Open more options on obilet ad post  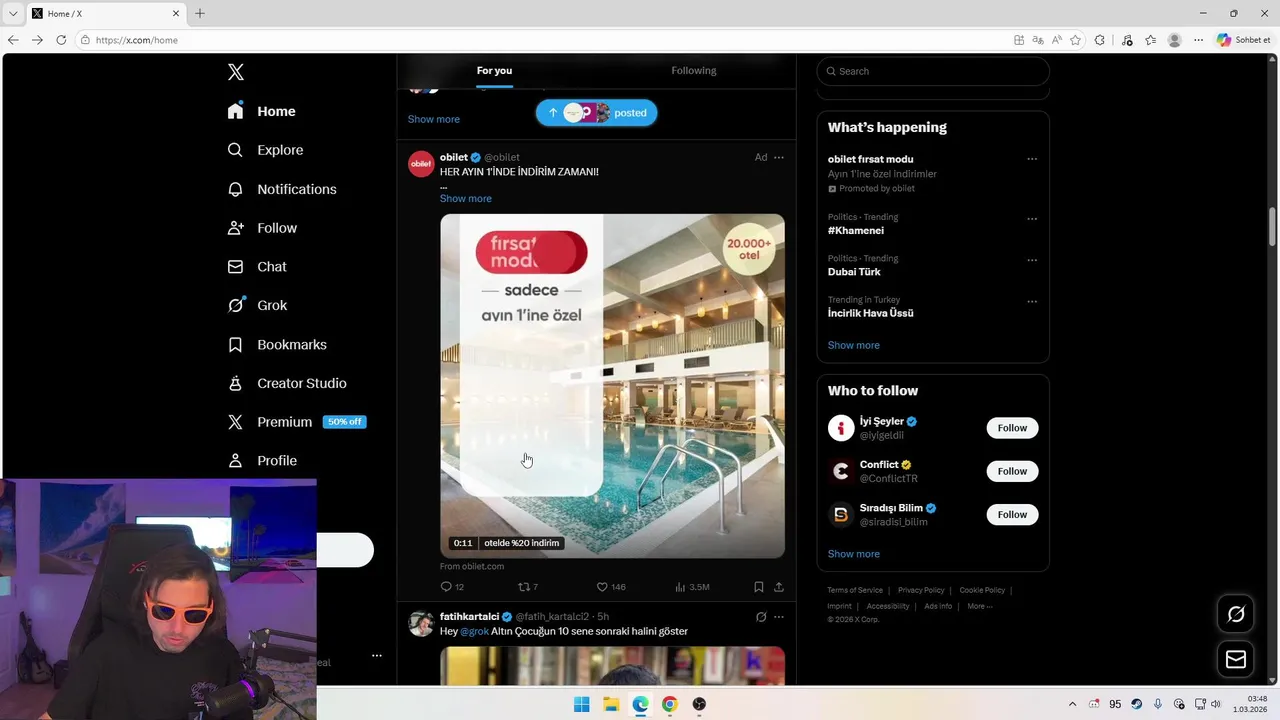pyautogui.click(x=779, y=157)
